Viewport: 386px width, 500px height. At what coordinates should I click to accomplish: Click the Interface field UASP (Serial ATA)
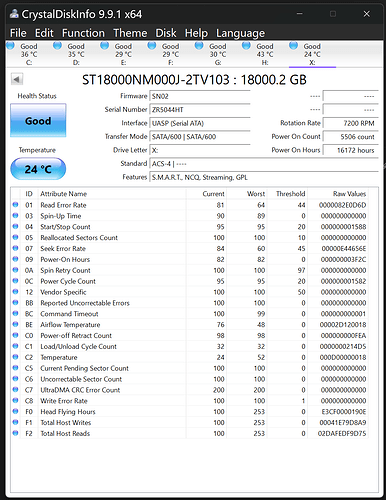coord(200,123)
